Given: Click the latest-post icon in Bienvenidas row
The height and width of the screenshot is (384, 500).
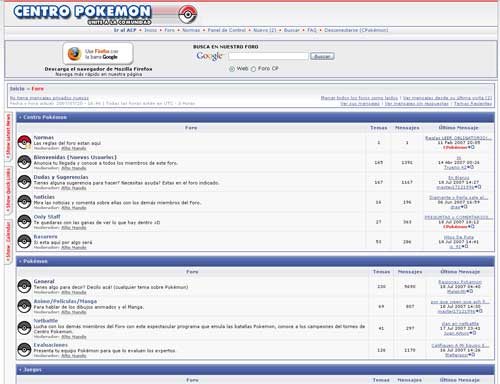Looking at the screenshot, I should coord(470,167).
